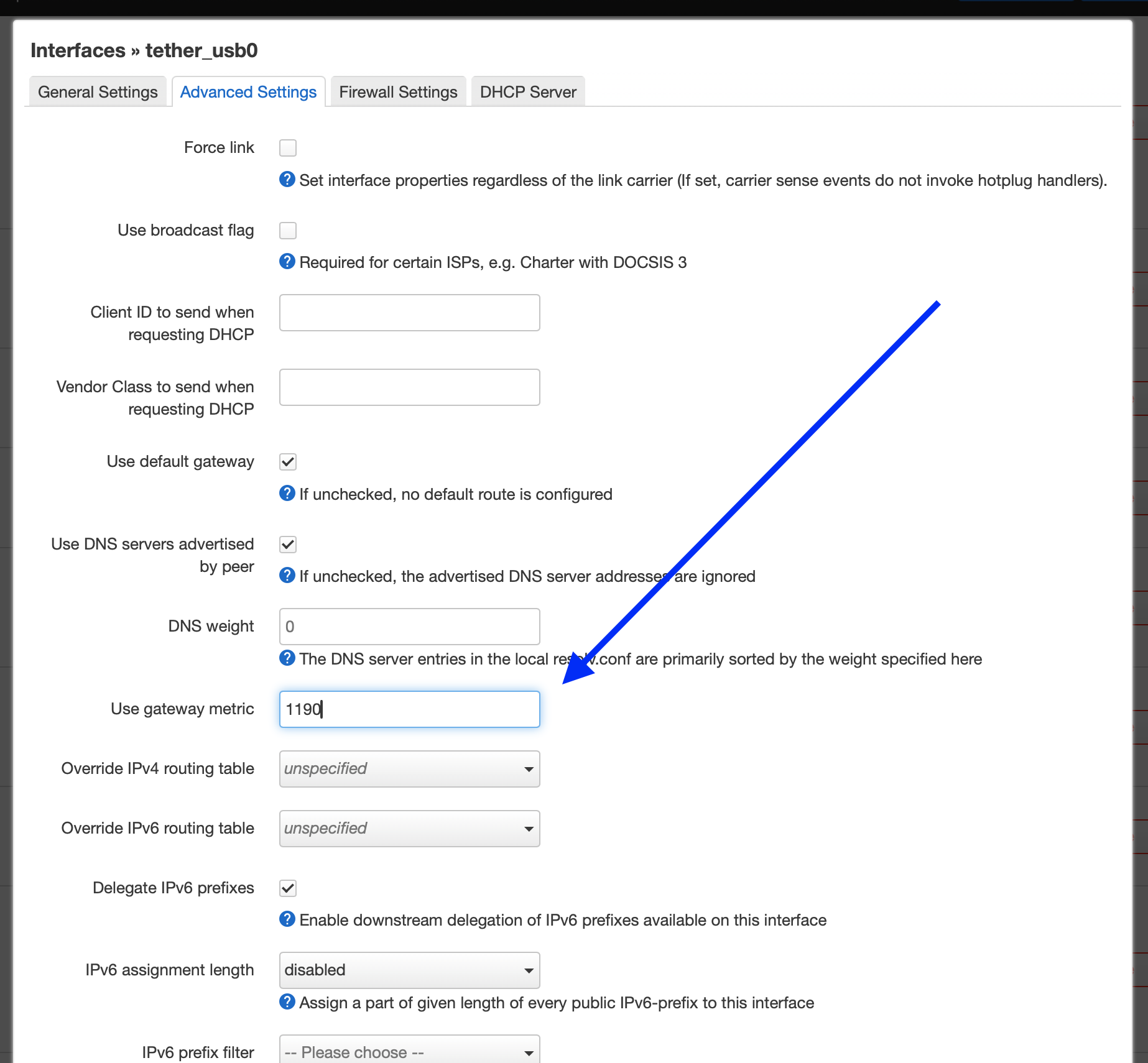The image size is (1148, 1063).
Task: Click the 'Override IPv6 routing table' label
Action: click(x=158, y=829)
